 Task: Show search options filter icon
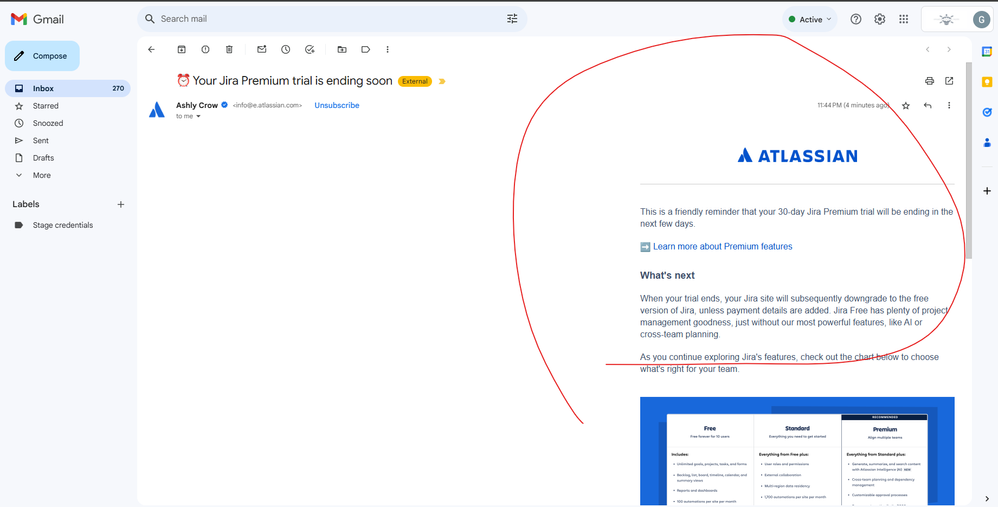[512, 19]
